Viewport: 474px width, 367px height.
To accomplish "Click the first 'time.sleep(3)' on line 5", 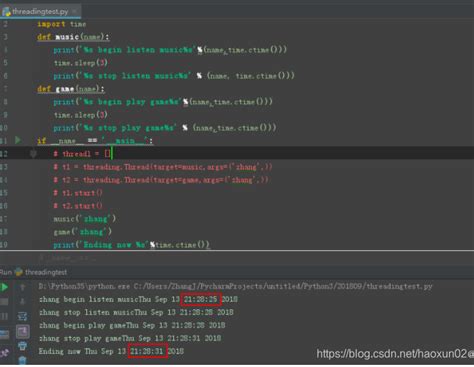I will [81, 63].
